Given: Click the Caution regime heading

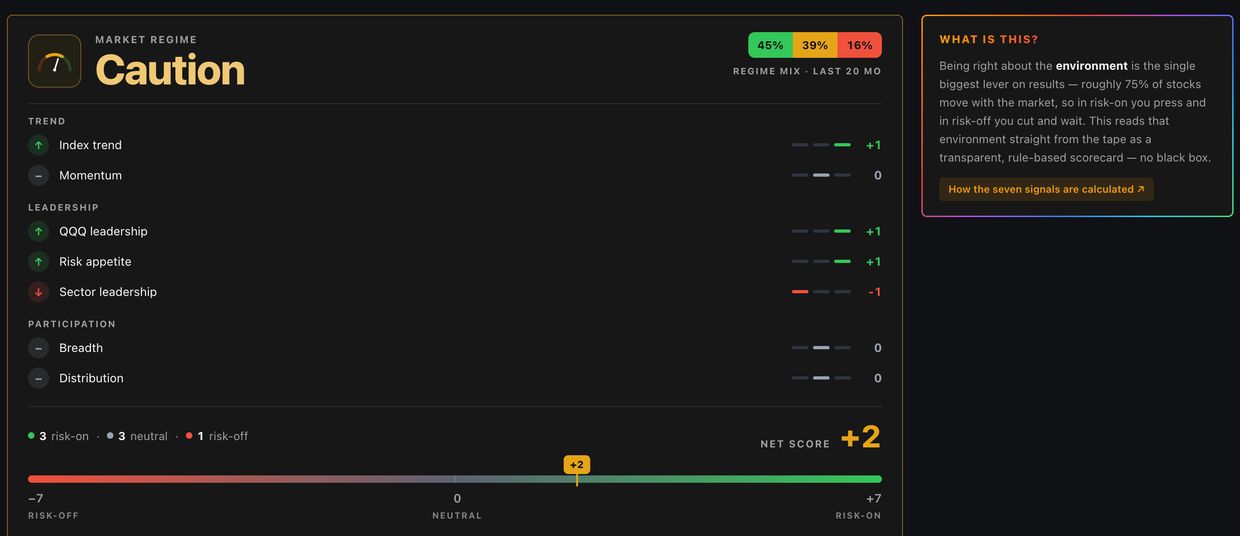Looking at the screenshot, I should pos(170,70).
